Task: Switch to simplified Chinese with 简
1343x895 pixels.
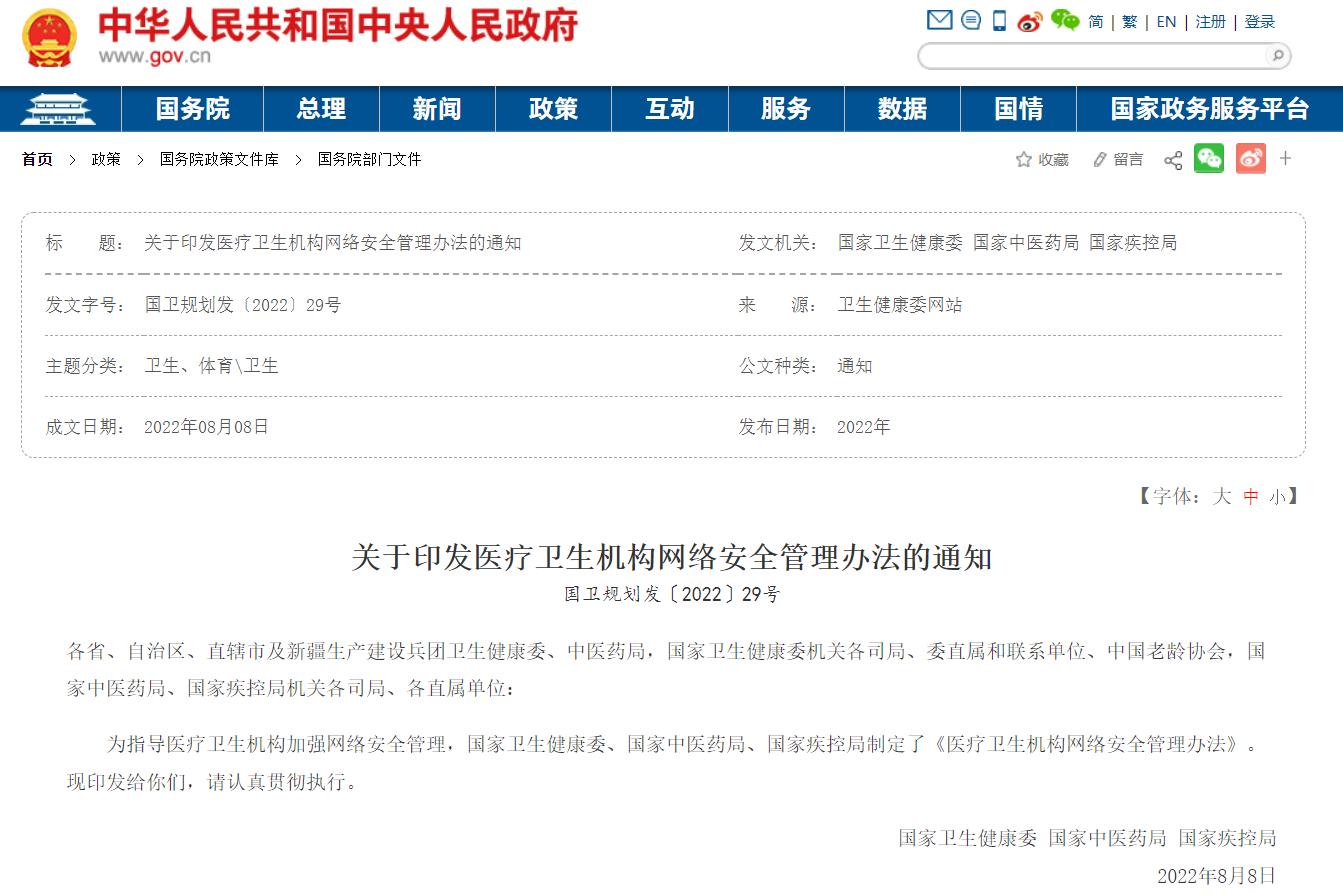Action: (1094, 22)
